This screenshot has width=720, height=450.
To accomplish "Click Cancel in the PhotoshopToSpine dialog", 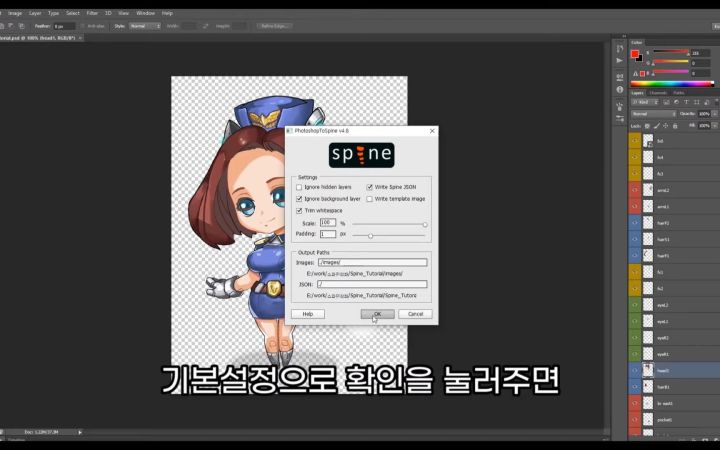I will [415, 314].
